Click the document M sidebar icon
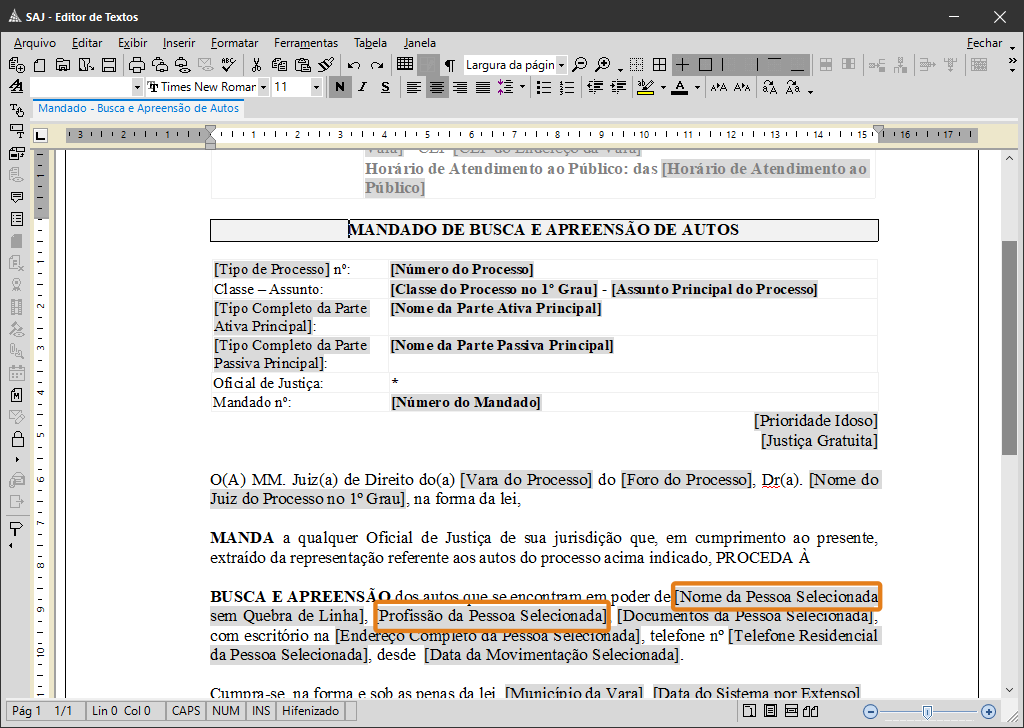 click(17, 395)
